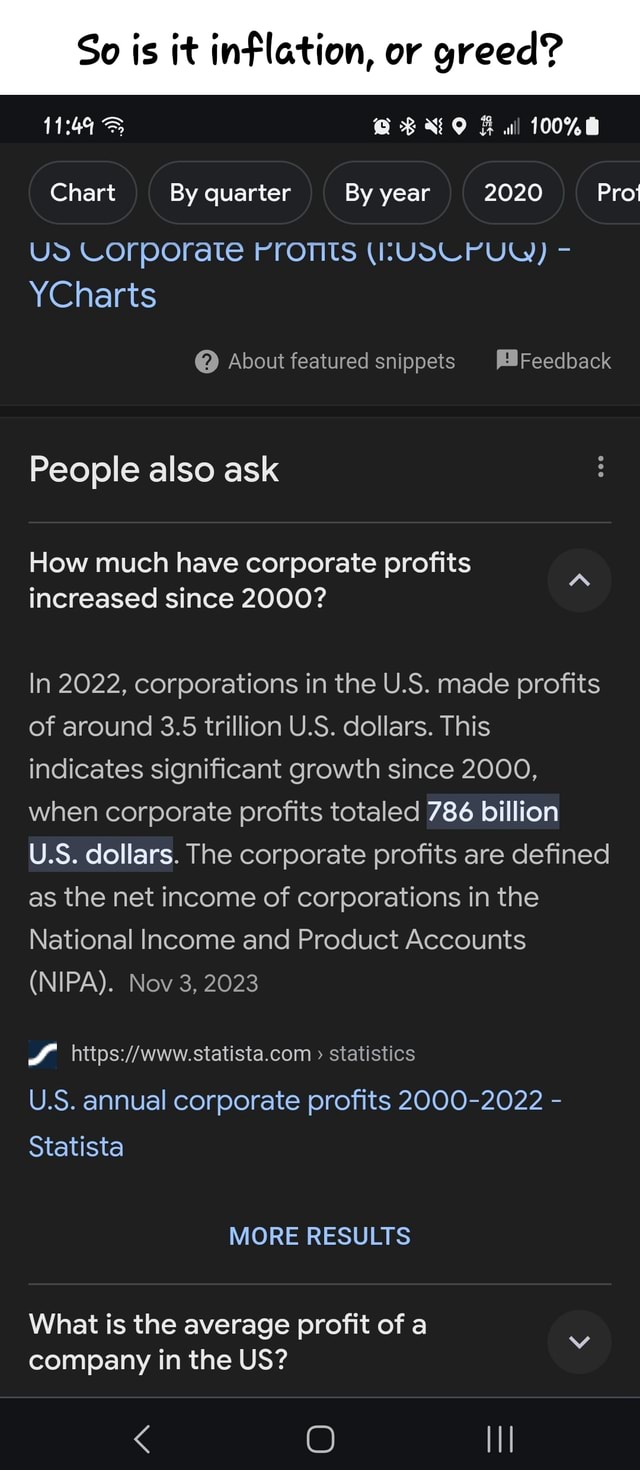Collapse the corporate profits since 2000 answer
The width and height of the screenshot is (640, 1470).
579,580
